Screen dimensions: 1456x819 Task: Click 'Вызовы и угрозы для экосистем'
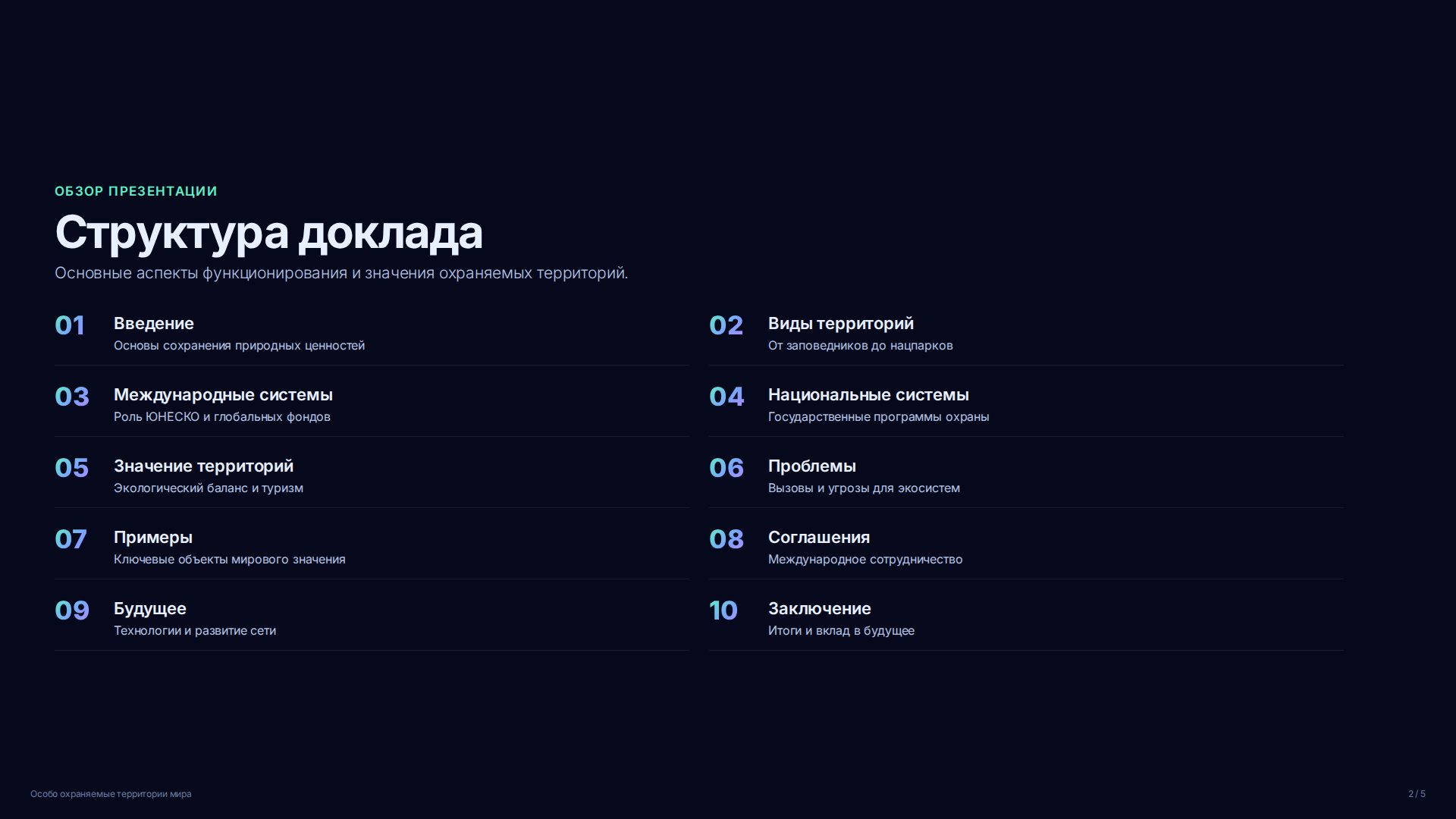tap(864, 488)
